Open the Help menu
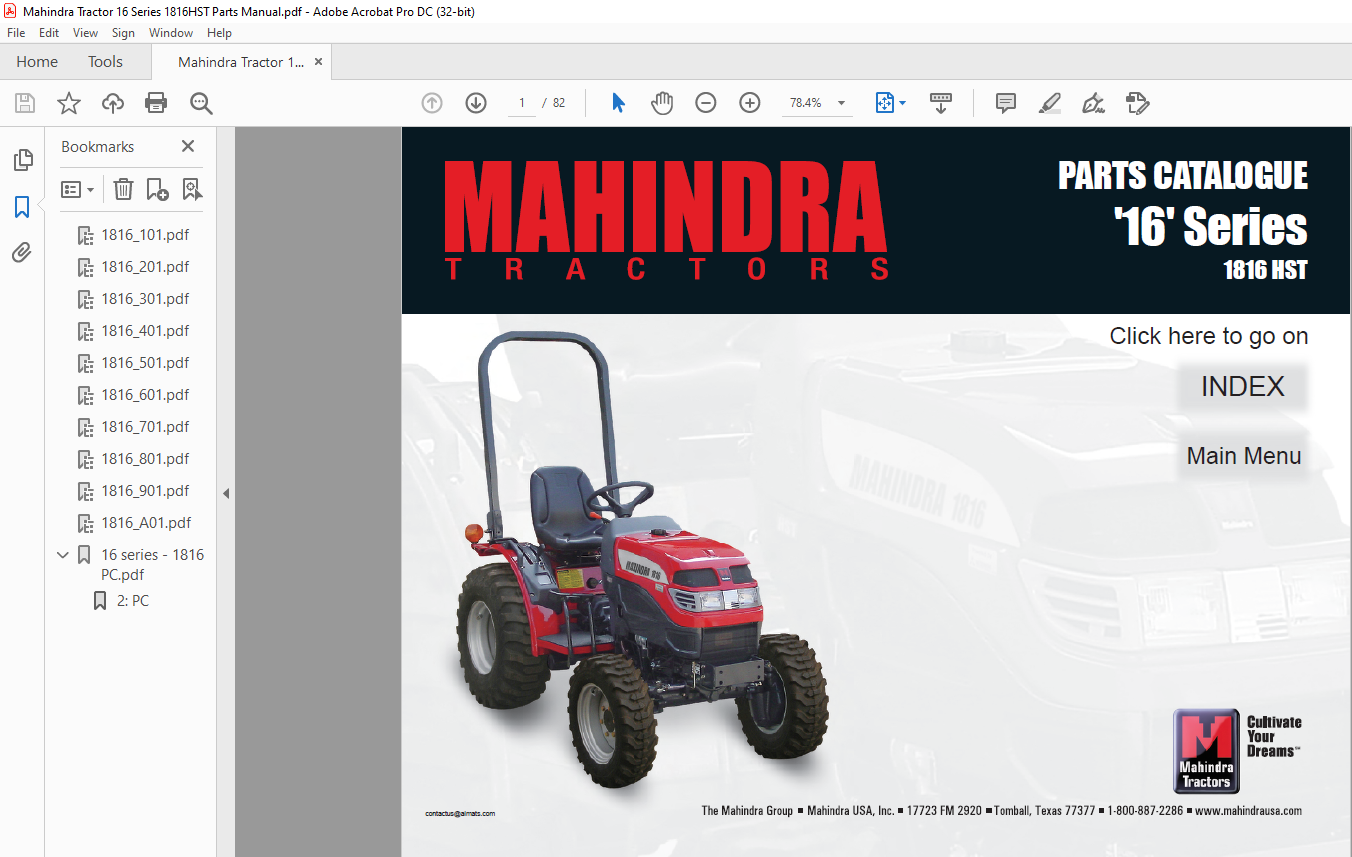 point(219,33)
